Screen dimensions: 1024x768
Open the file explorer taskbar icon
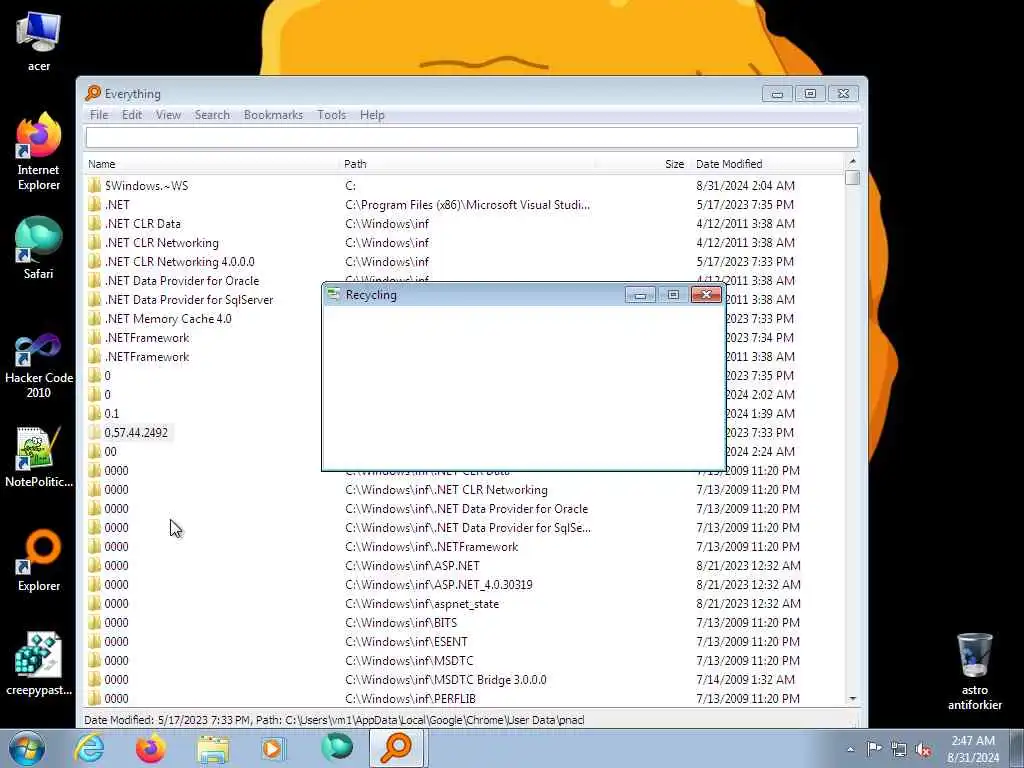(213, 748)
